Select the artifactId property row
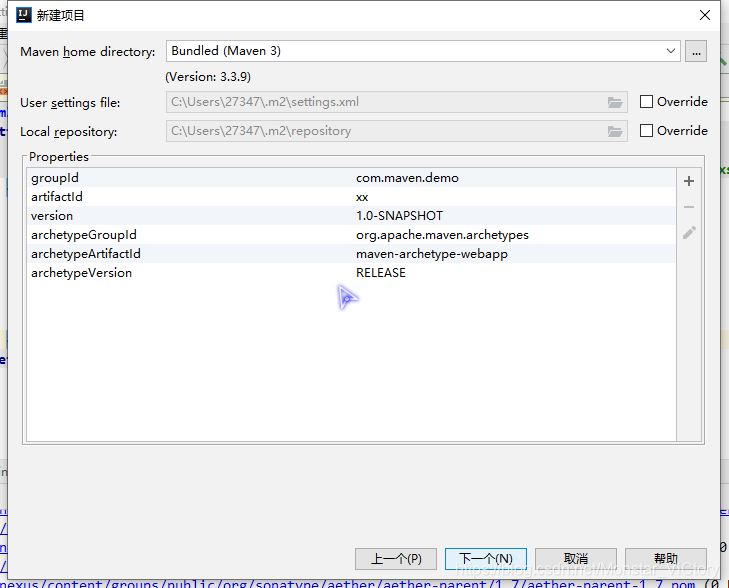This screenshot has width=729, height=588. point(351,197)
